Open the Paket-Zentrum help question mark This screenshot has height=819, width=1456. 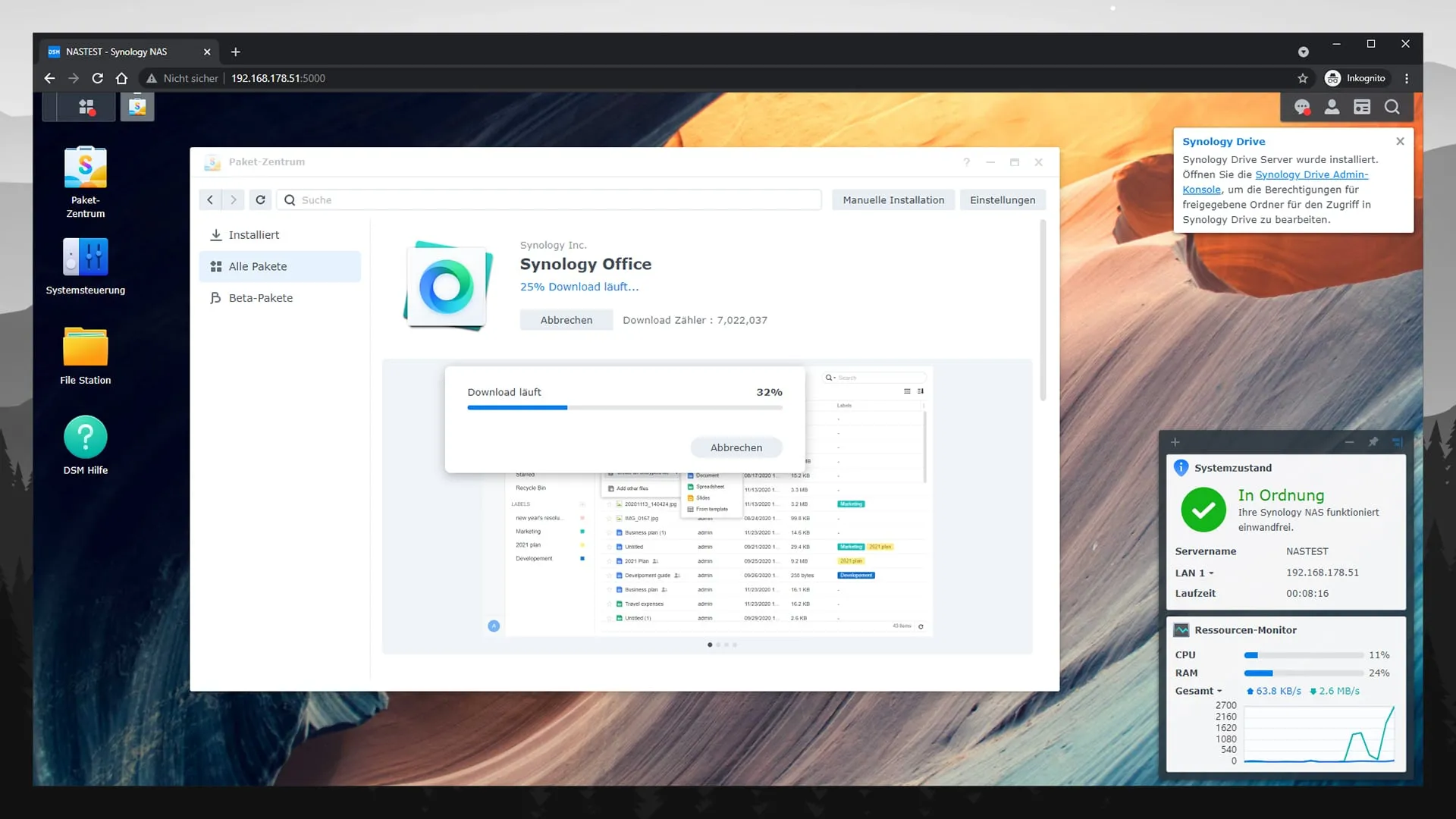(967, 162)
